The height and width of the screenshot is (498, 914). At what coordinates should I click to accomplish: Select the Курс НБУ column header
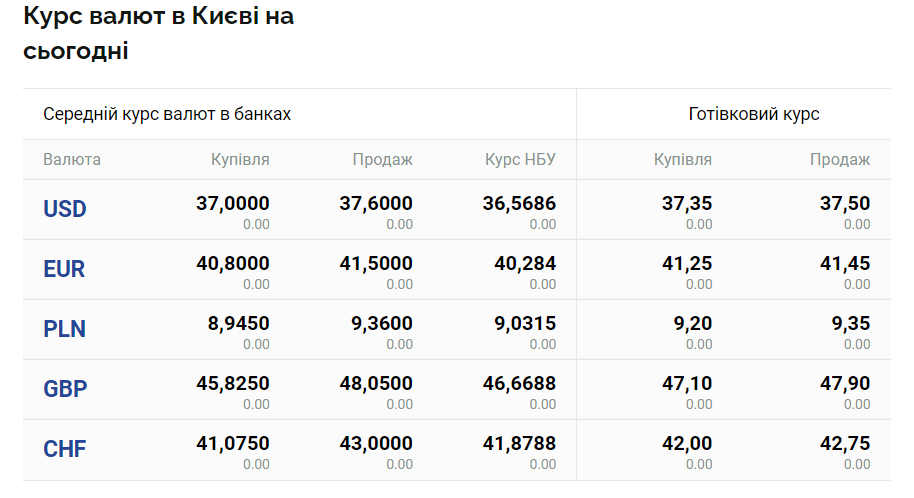point(520,159)
